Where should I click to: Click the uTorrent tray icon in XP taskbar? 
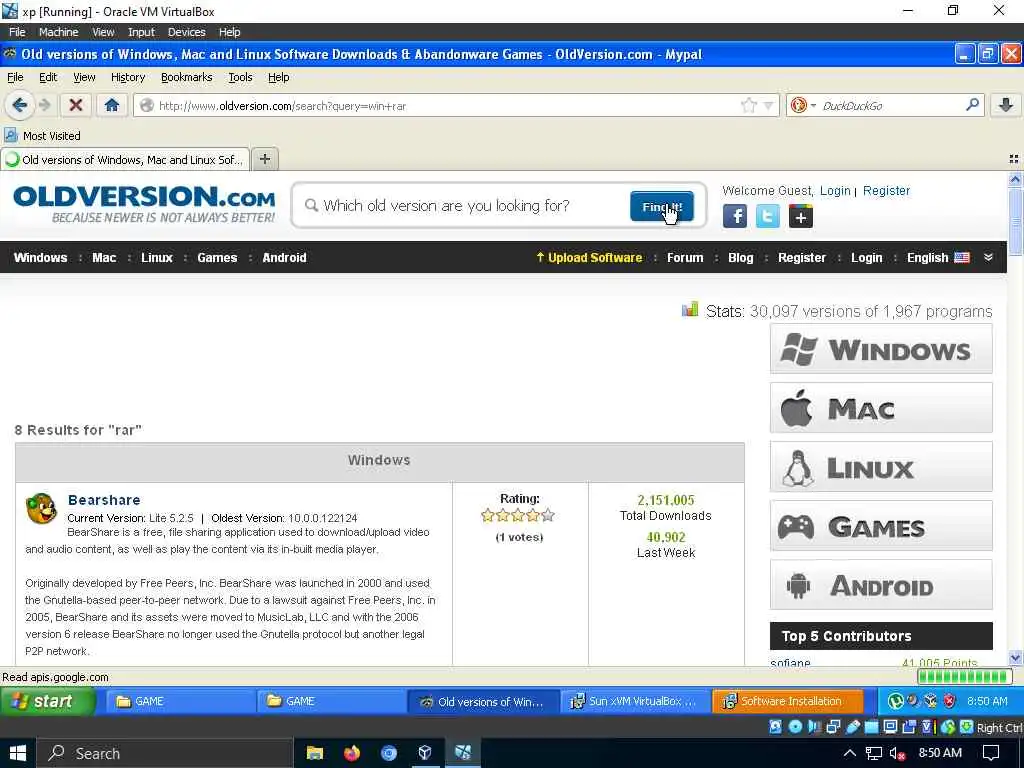(x=895, y=701)
